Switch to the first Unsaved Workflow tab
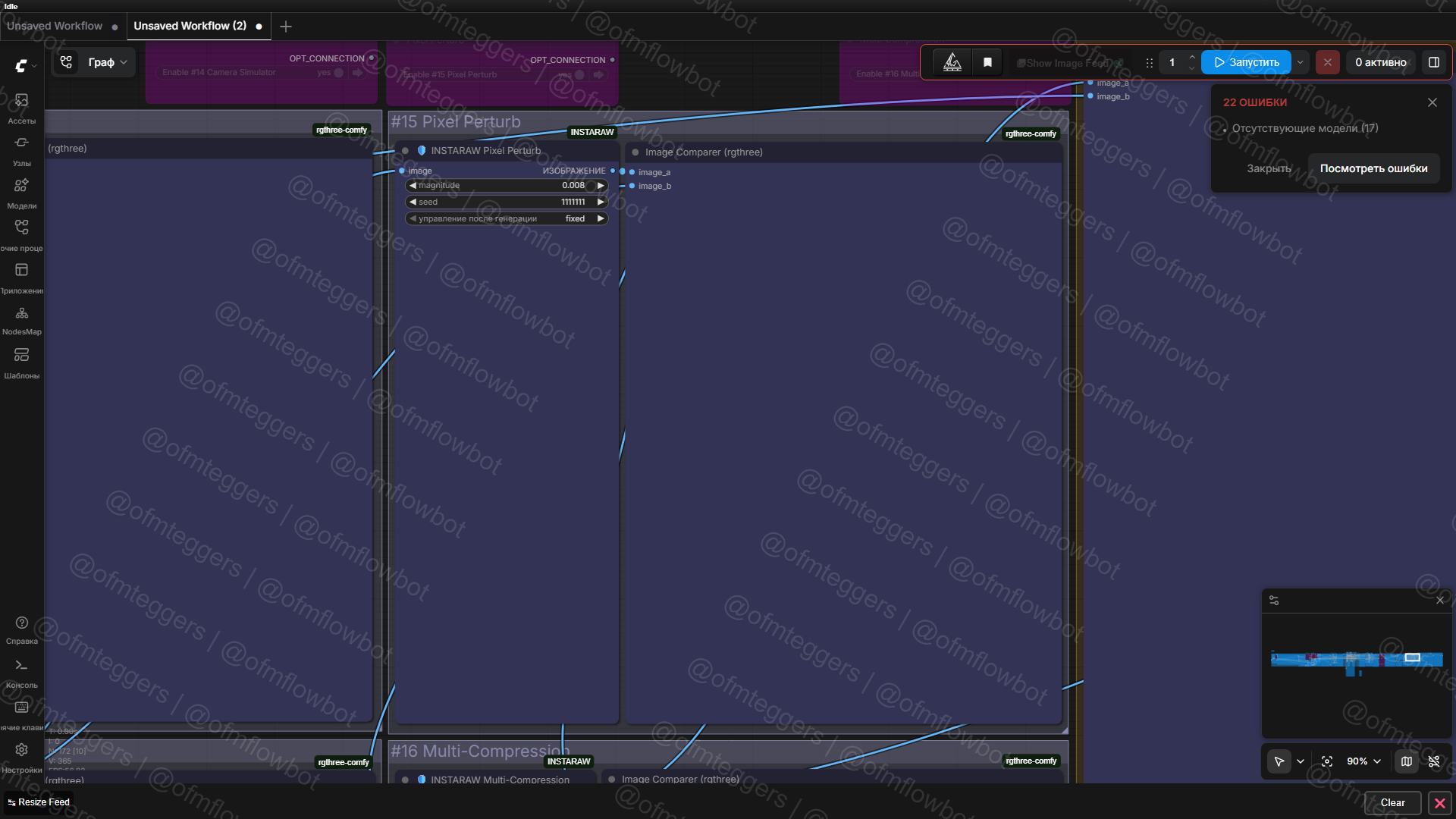The image size is (1456, 819). click(x=55, y=26)
